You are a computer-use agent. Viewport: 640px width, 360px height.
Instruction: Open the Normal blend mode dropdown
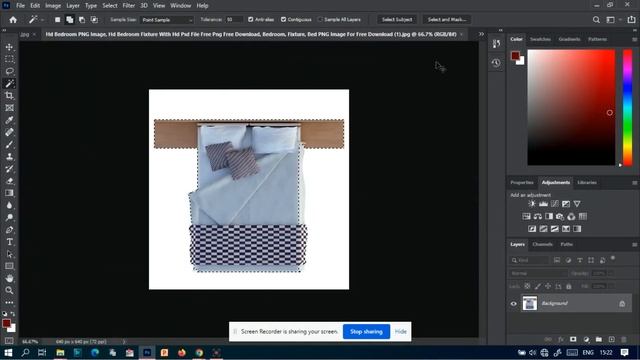538,273
